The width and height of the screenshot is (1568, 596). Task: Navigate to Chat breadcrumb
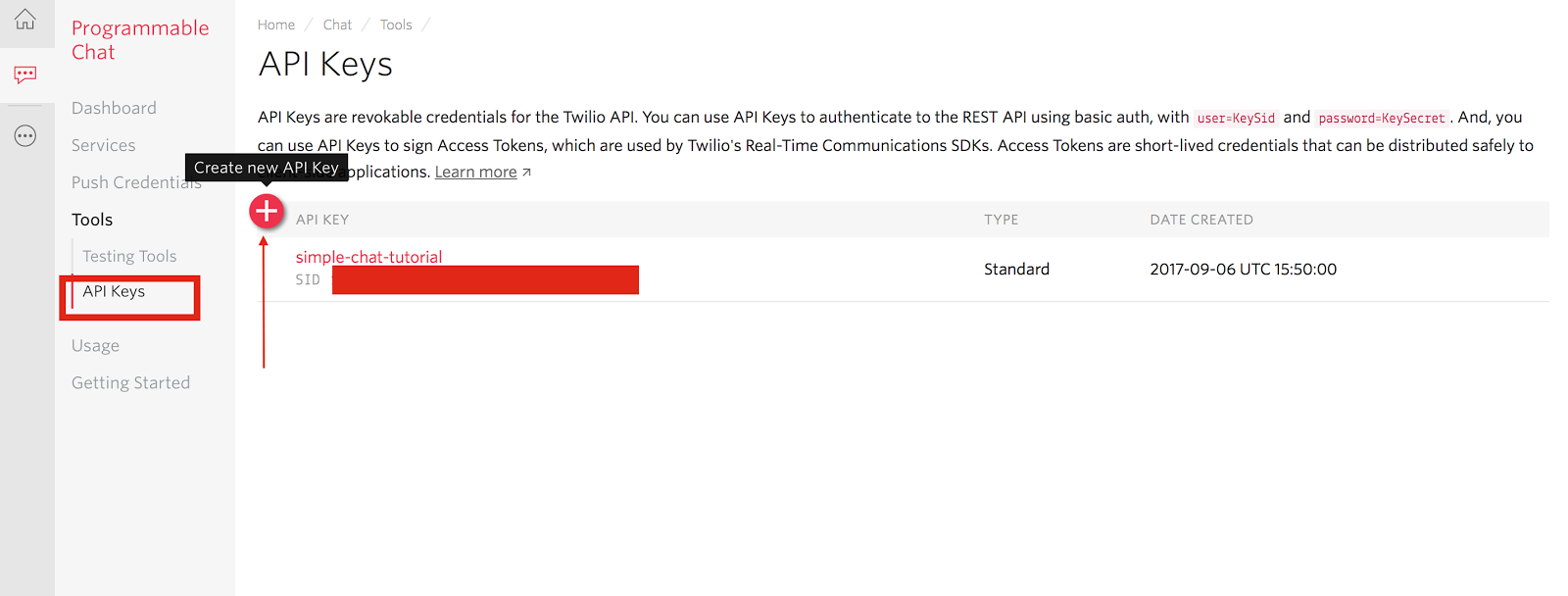[x=337, y=25]
